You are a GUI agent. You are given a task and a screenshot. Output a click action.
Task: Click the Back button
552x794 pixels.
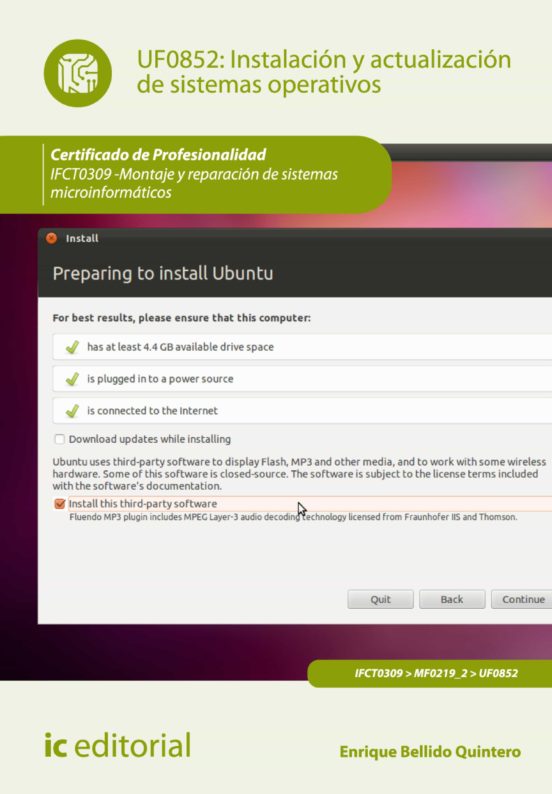[x=452, y=600]
